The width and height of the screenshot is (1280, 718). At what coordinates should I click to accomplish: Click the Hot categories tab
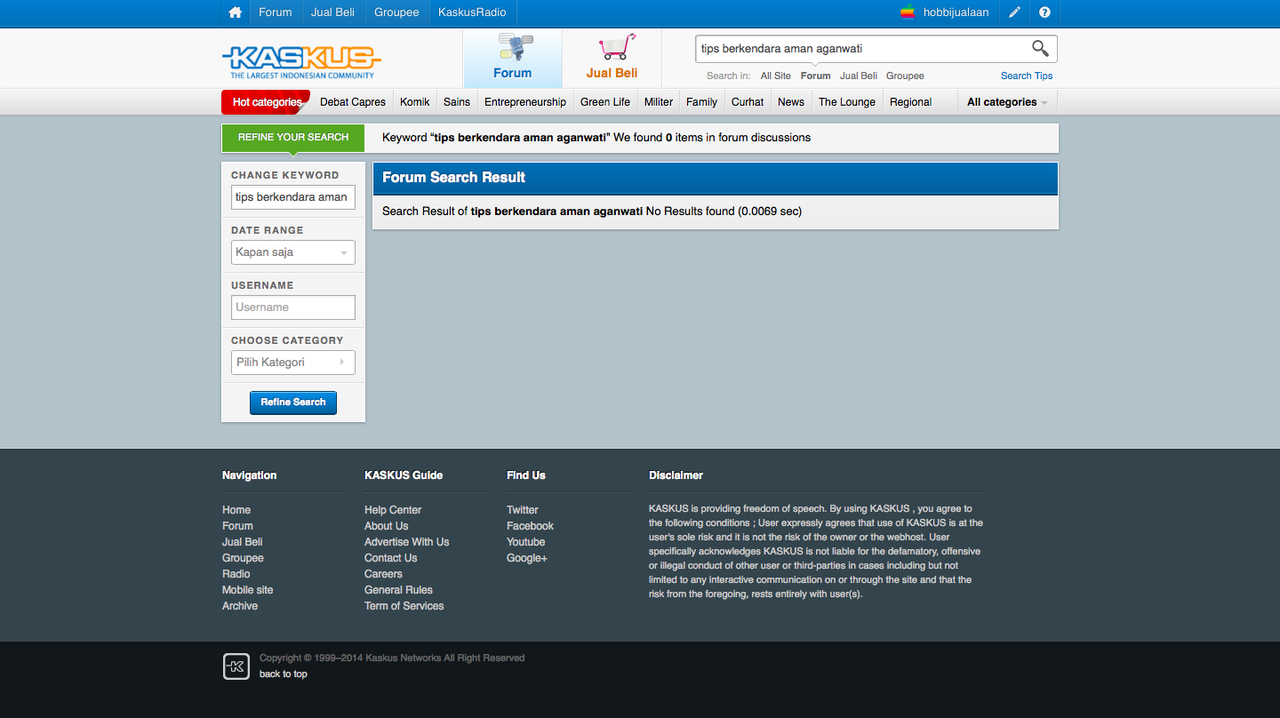coord(267,102)
